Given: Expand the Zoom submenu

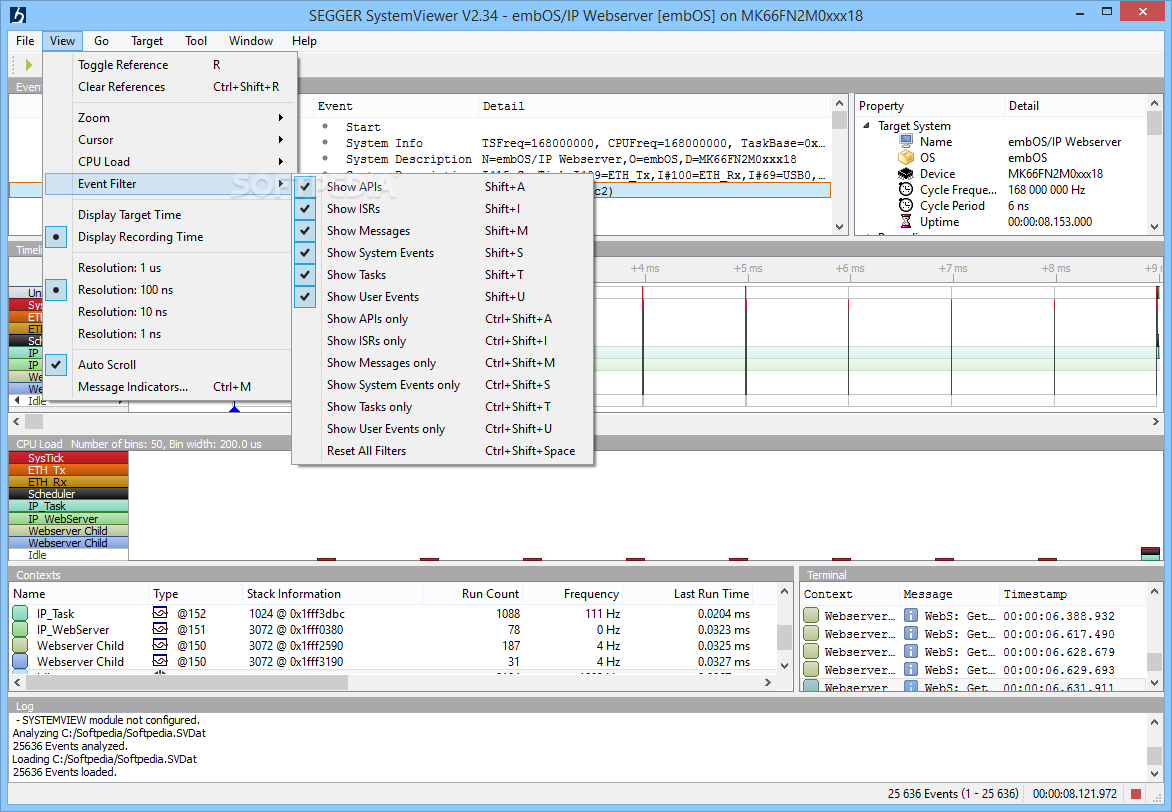Looking at the screenshot, I should [x=168, y=118].
